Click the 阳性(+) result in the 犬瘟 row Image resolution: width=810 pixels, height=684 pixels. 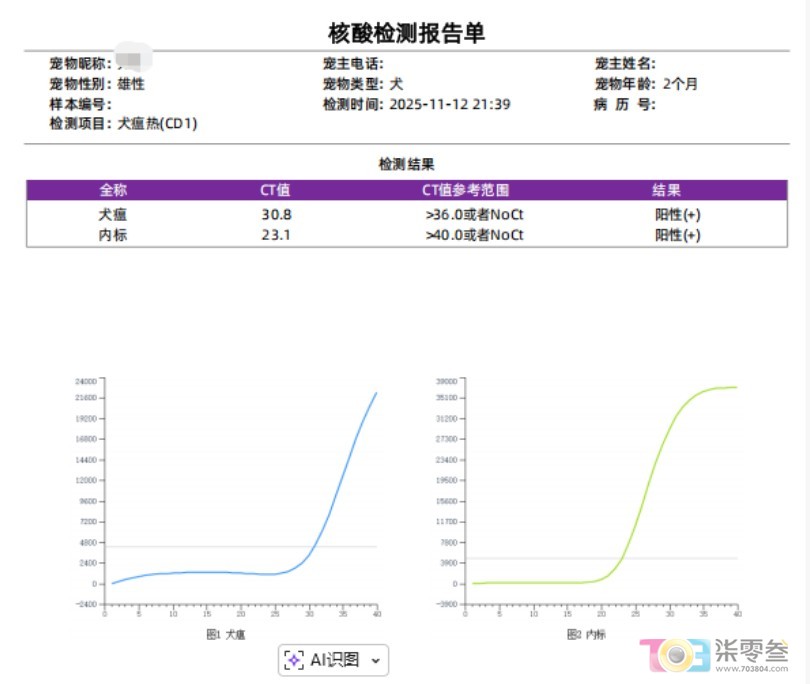[x=677, y=214]
